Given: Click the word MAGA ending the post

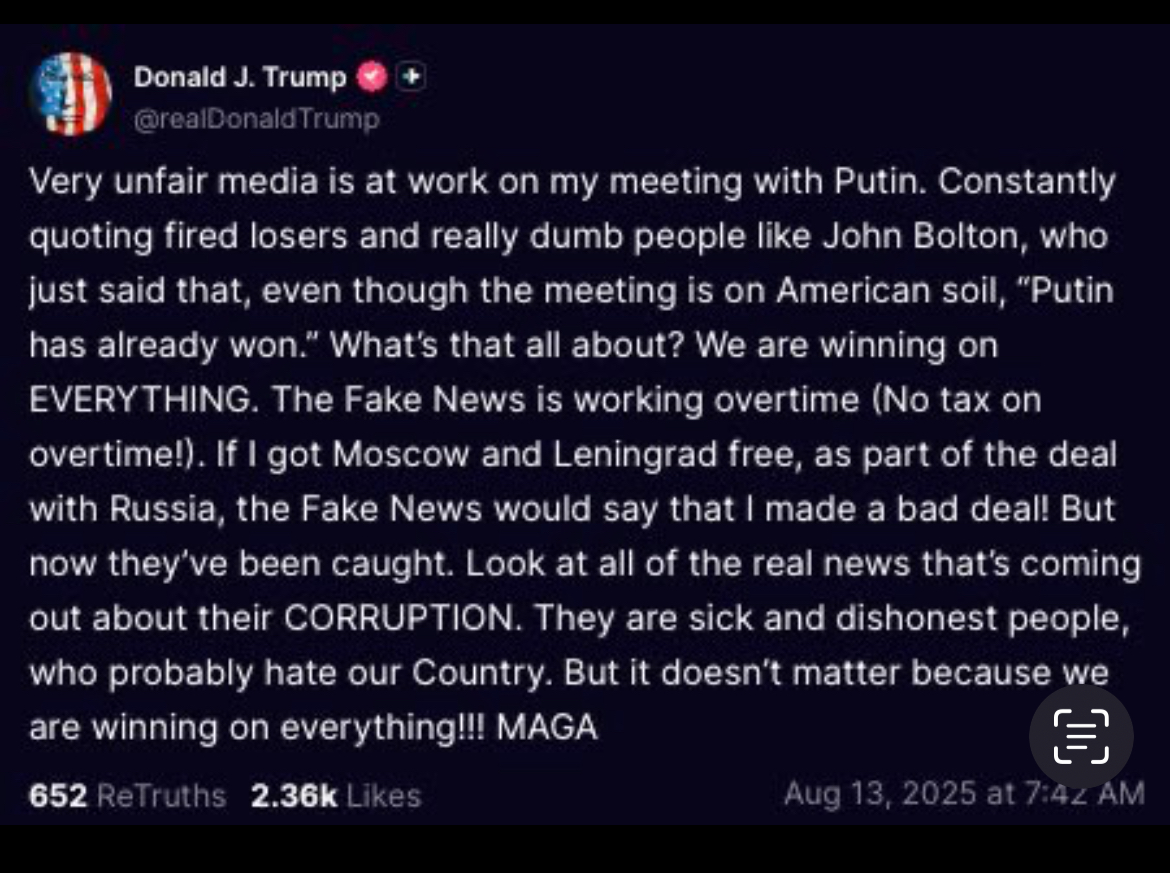Looking at the screenshot, I should [547, 727].
